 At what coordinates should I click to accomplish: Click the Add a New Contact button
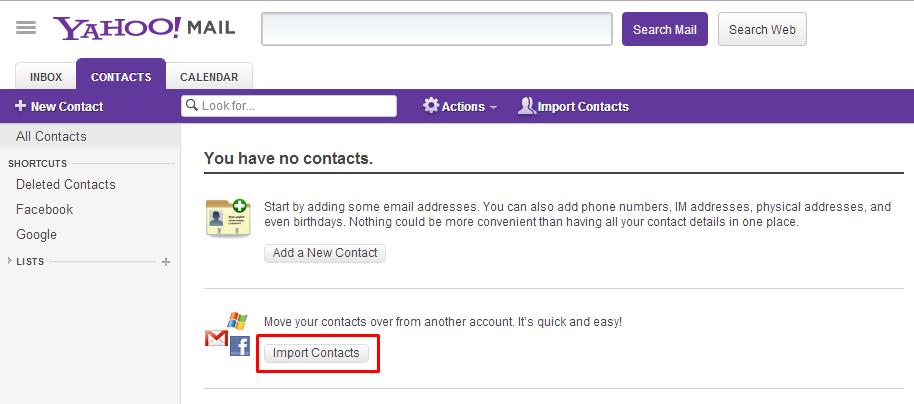coord(325,253)
